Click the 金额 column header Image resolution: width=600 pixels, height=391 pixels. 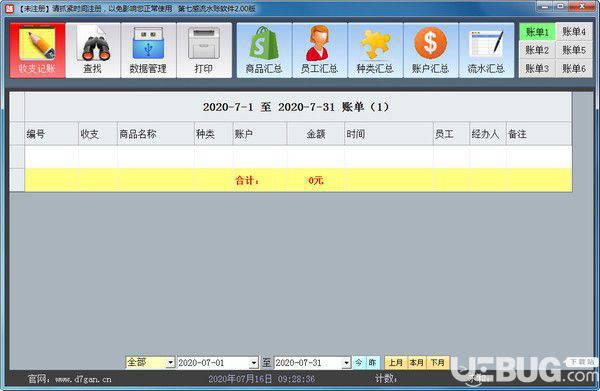point(316,134)
